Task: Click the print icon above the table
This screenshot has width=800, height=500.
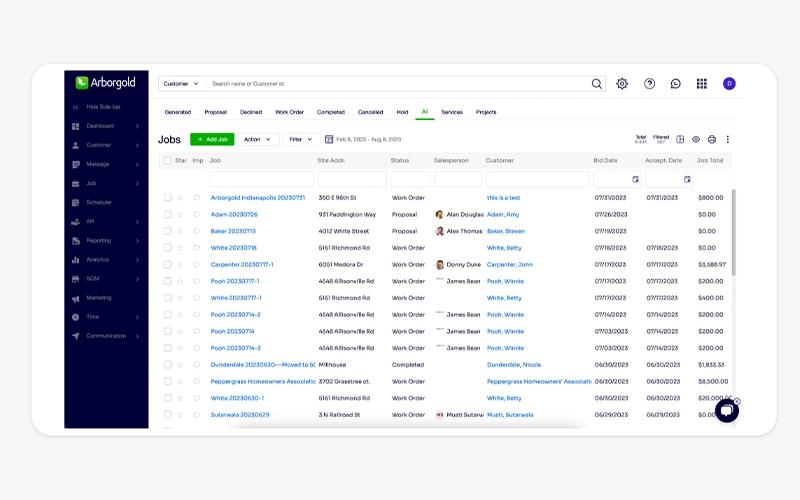Action: tap(712, 139)
